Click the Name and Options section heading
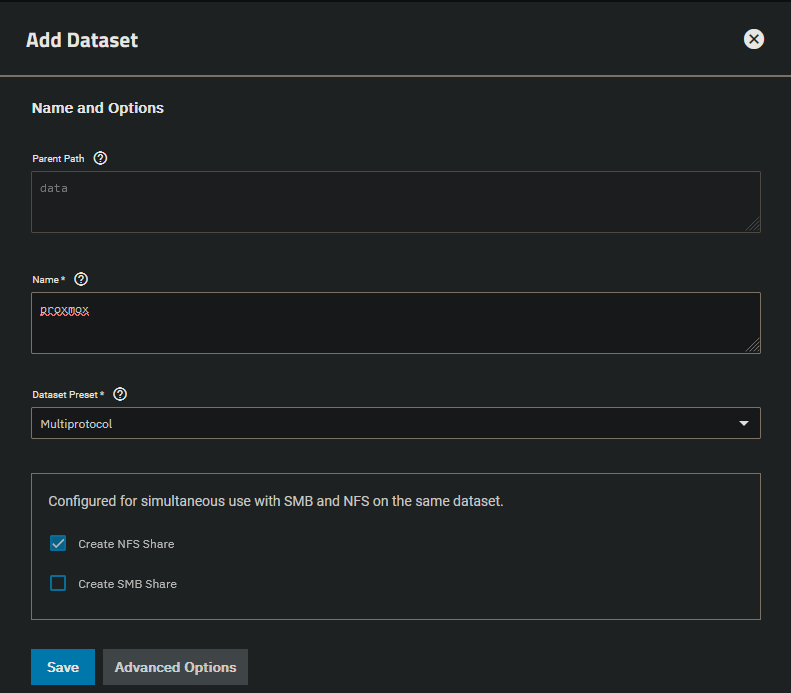Image resolution: width=791 pixels, height=693 pixels. pyautogui.click(x=98, y=108)
